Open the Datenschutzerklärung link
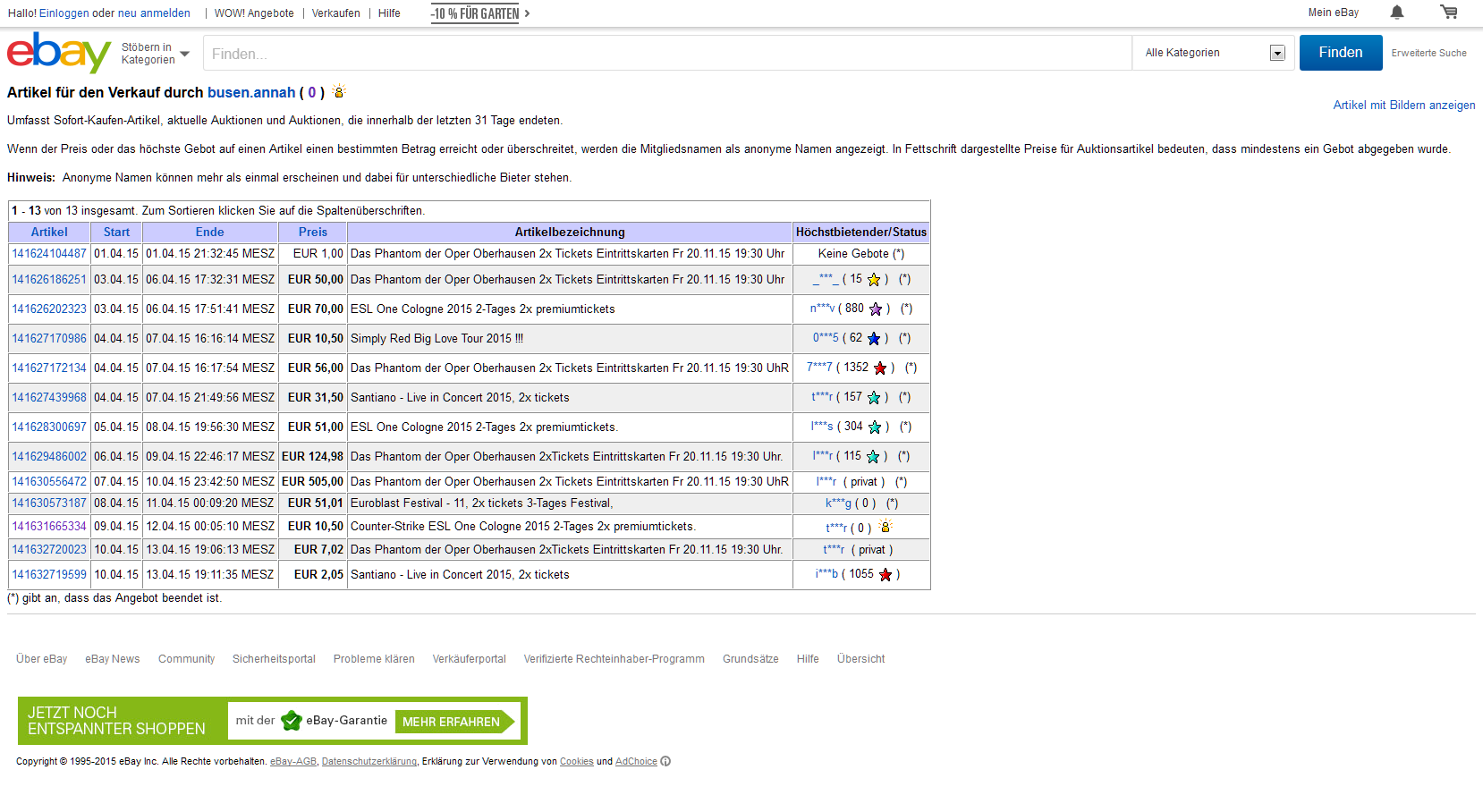The image size is (1483, 812). click(369, 762)
